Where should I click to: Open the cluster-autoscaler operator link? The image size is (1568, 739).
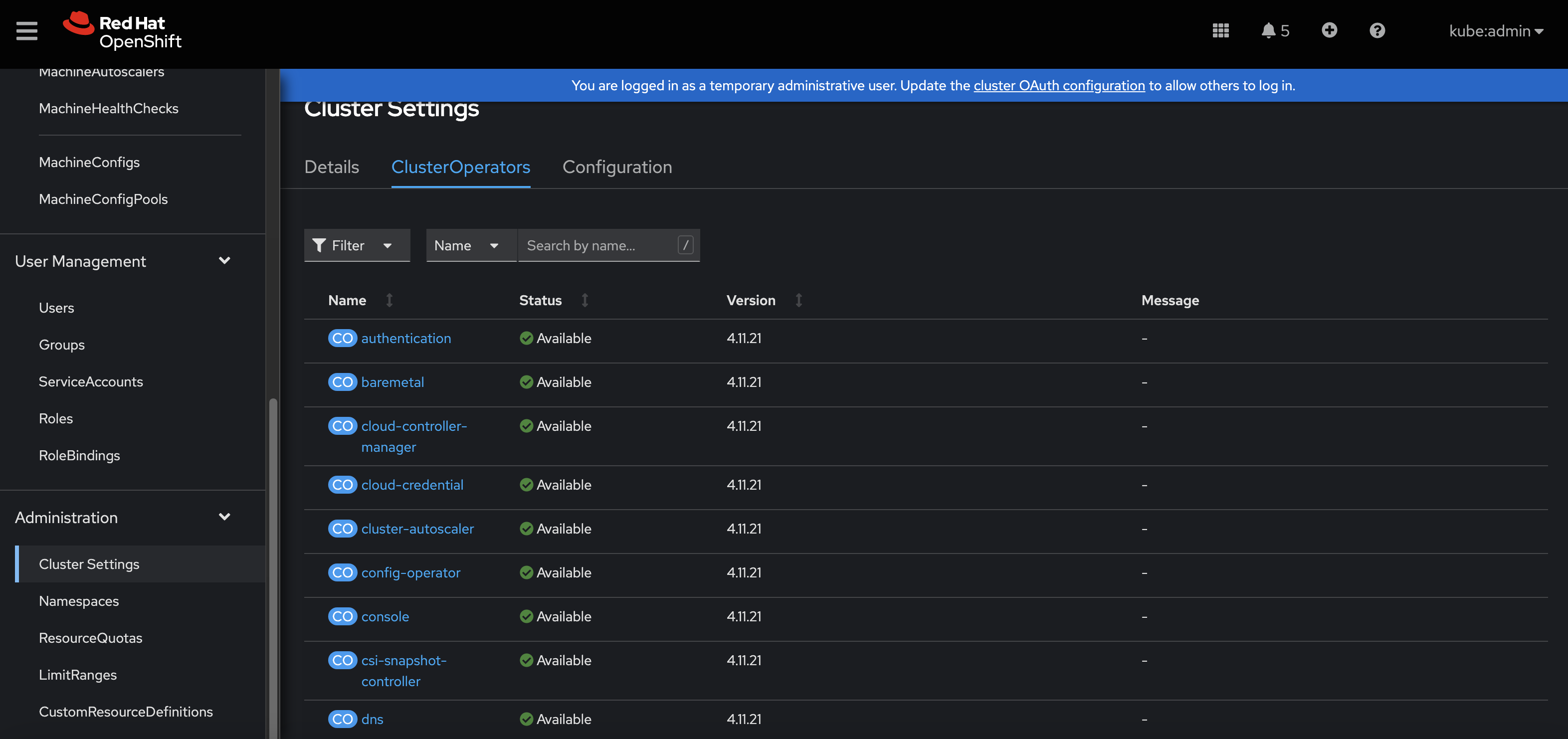pyautogui.click(x=417, y=529)
